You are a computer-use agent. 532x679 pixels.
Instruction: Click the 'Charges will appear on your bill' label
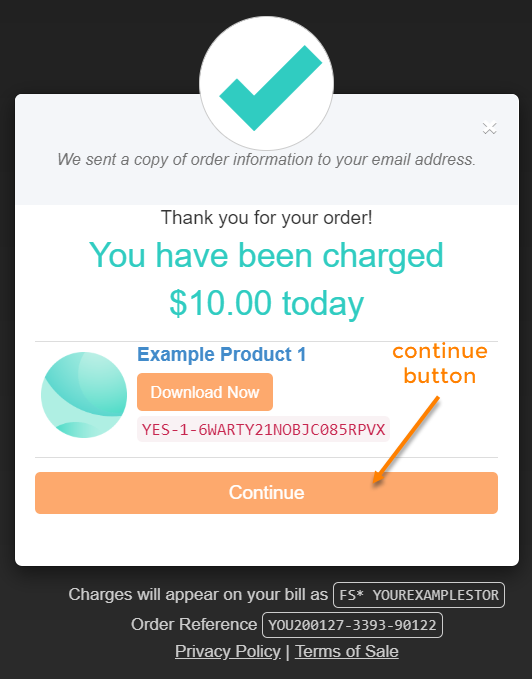point(198,594)
